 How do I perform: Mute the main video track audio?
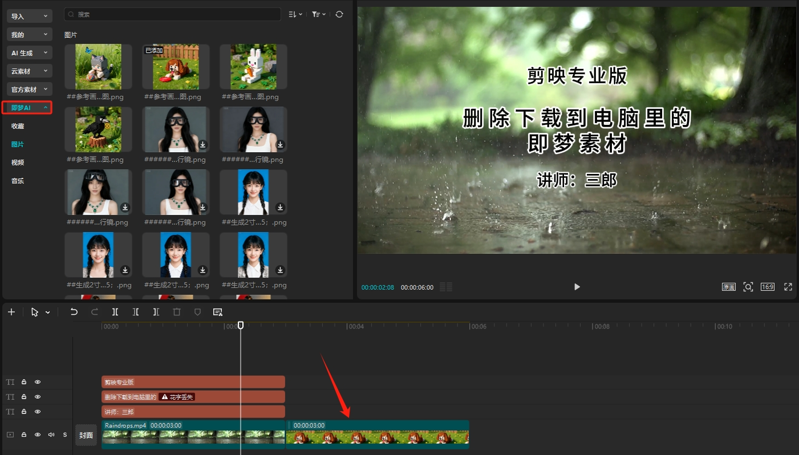pyautogui.click(x=51, y=435)
